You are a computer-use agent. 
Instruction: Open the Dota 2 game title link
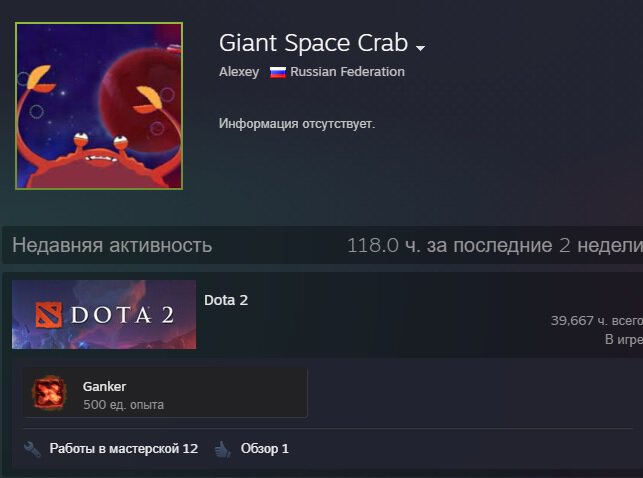point(226,300)
